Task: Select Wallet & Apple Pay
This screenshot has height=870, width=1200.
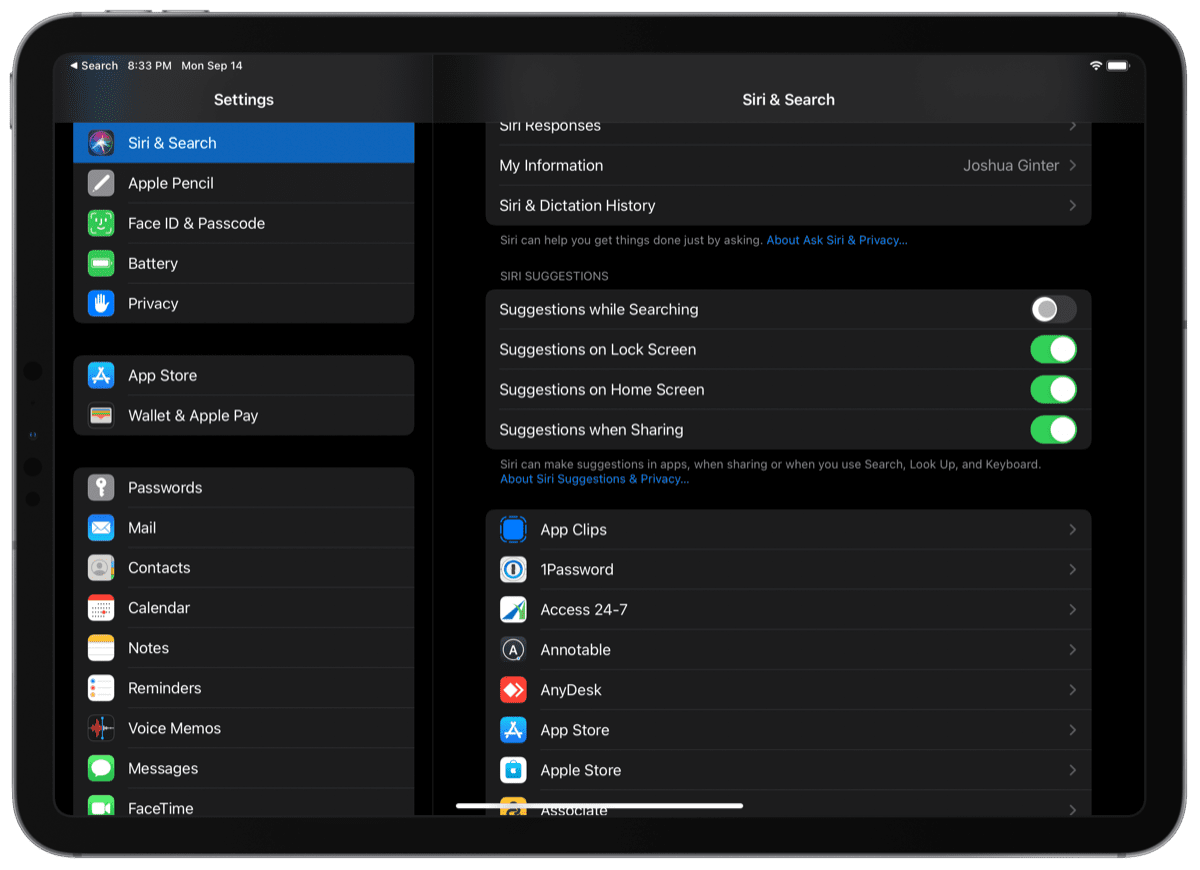Action: [x=244, y=415]
